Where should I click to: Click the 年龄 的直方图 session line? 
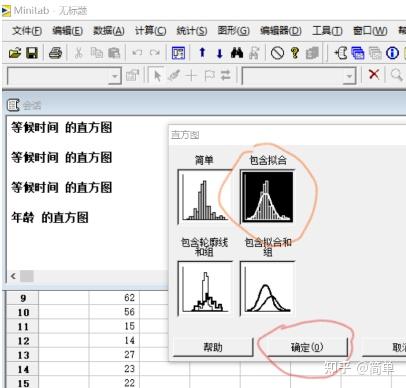pos(50,218)
